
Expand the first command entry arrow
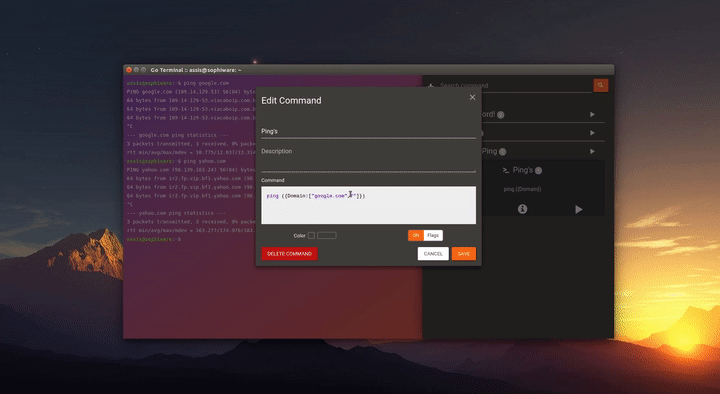(x=592, y=114)
